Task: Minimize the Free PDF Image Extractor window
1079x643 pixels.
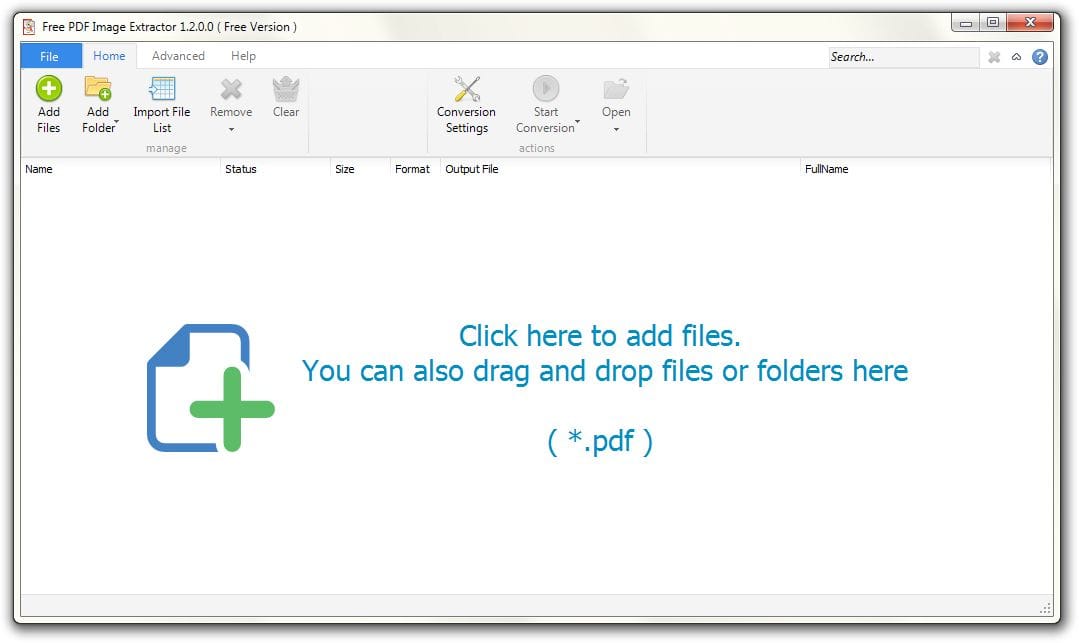Action: [x=965, y=23]
